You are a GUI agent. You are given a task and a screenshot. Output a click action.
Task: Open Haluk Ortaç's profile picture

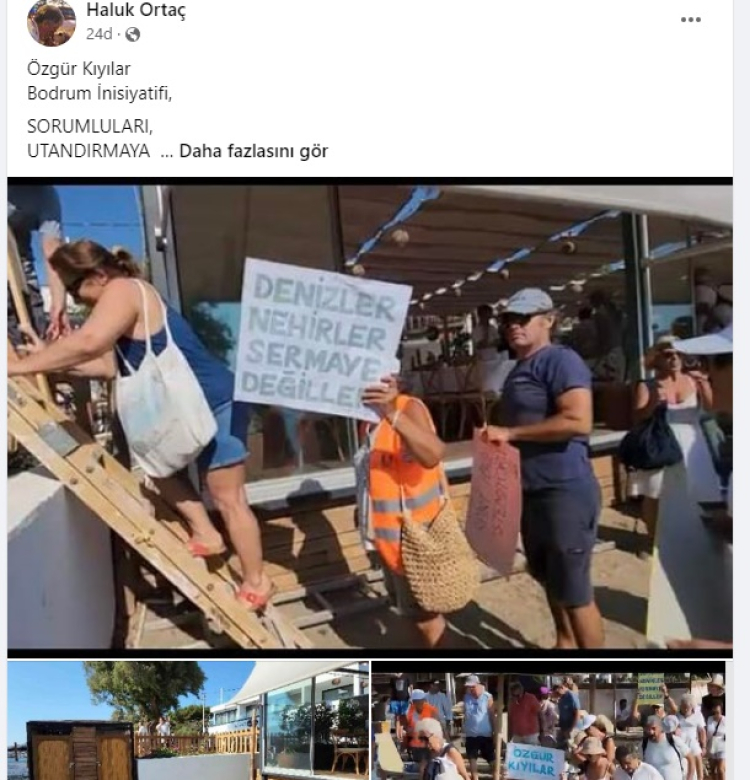tap(51, 22)
